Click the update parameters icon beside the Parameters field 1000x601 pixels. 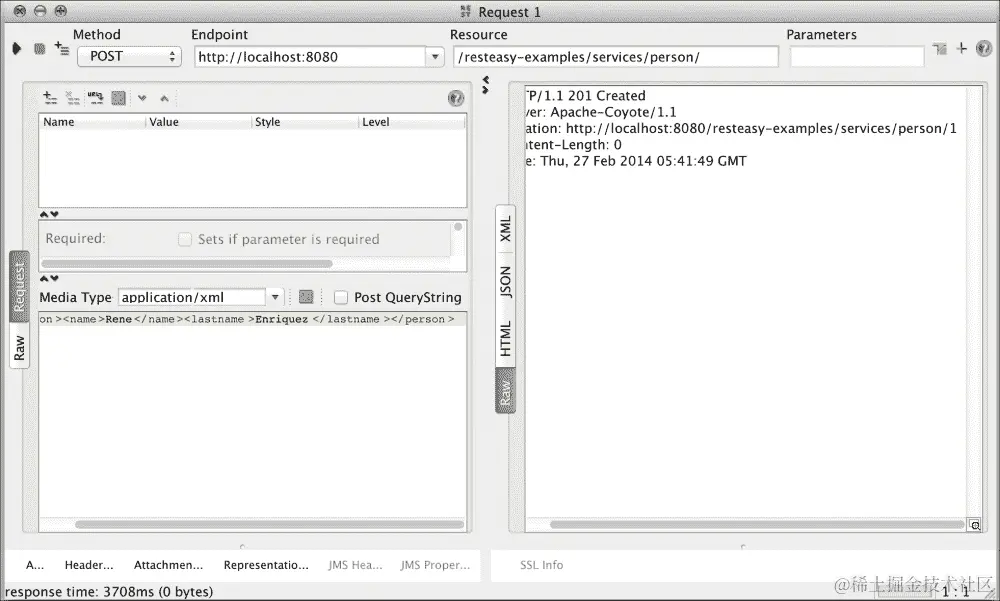pyautogui.click(x=939, y=48)
